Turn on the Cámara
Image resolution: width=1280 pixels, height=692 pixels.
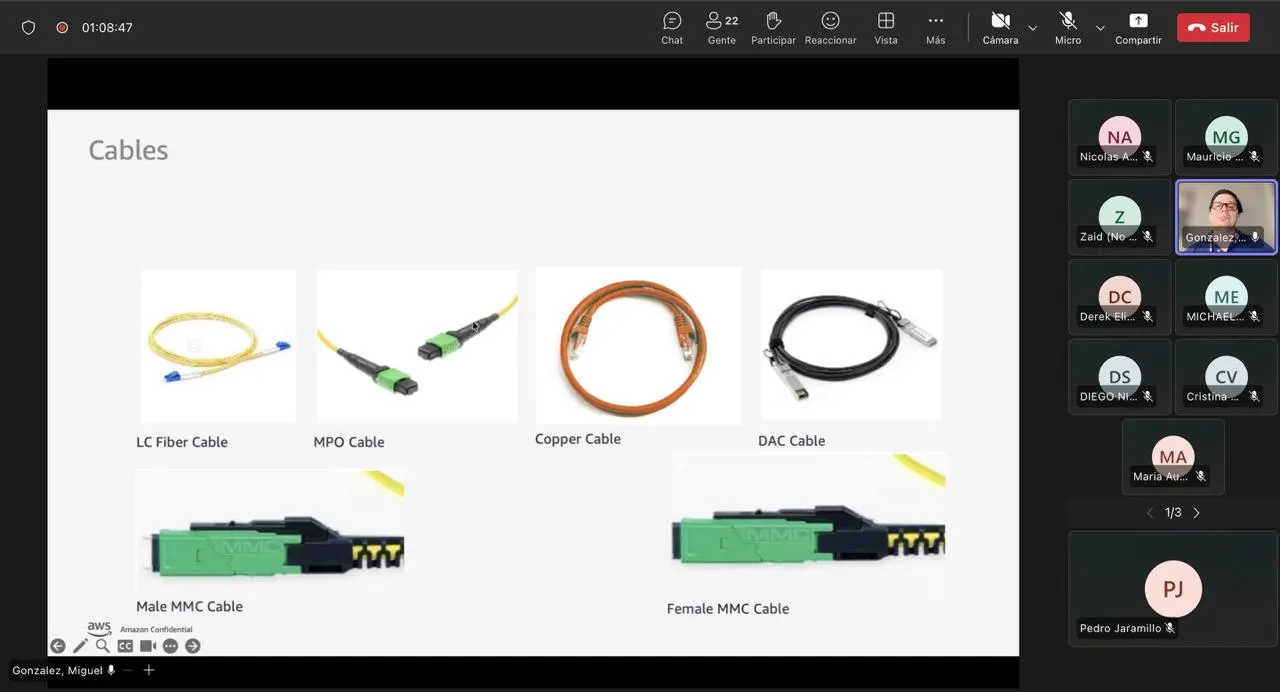[1000, 27]
